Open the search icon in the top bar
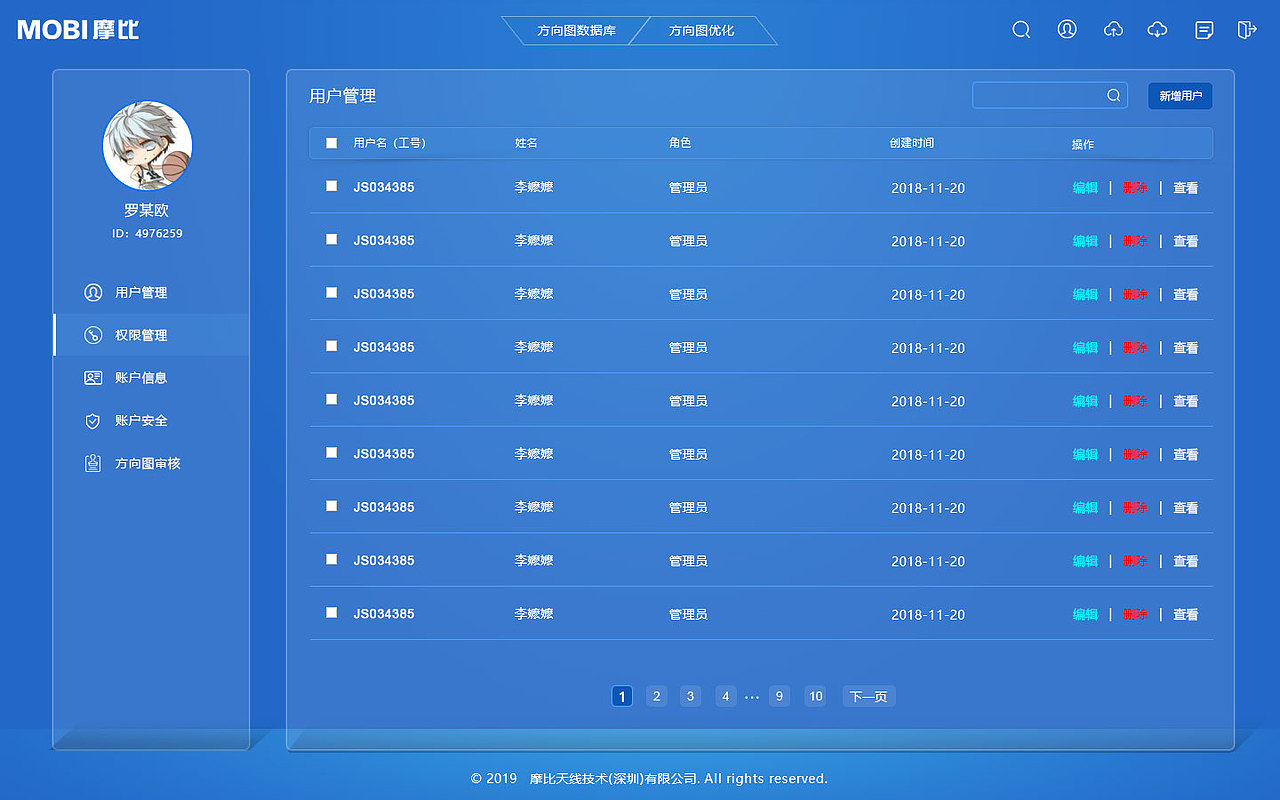 coord(1021,30)
